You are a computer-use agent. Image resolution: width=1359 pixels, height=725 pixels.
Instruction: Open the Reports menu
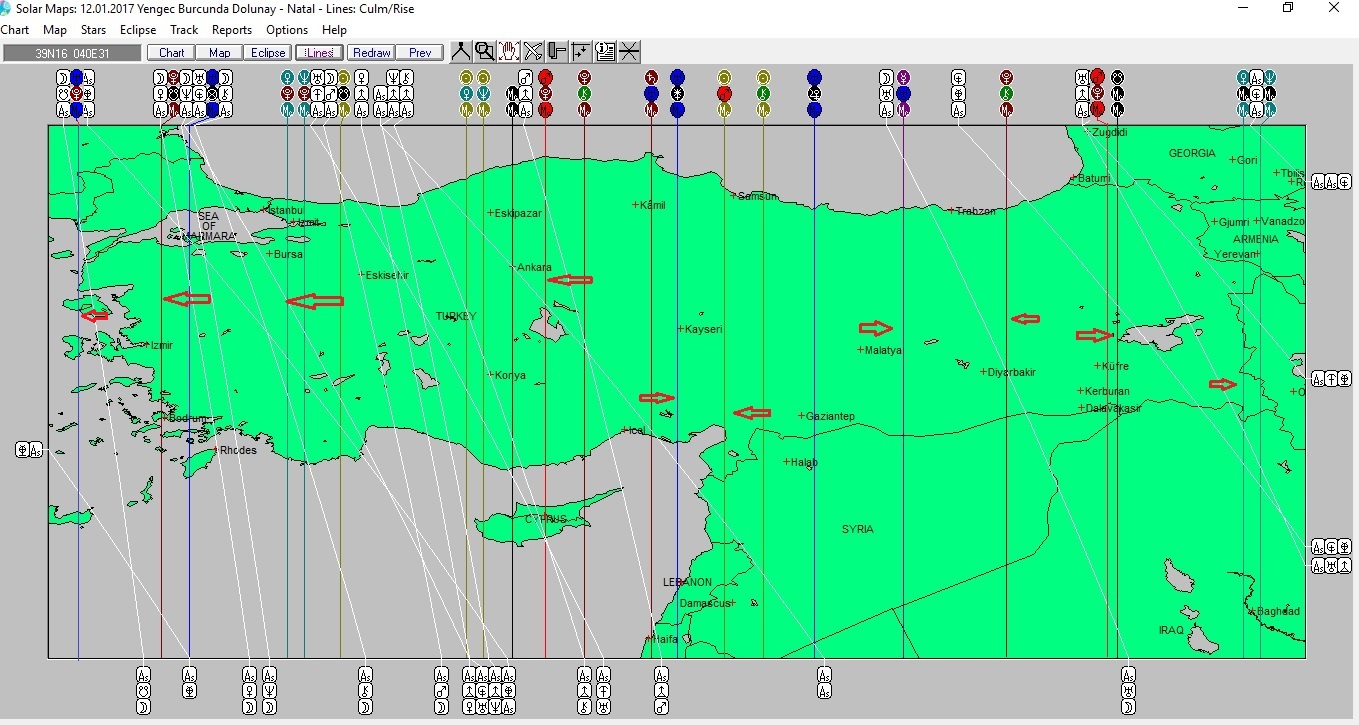click(232, 30)
